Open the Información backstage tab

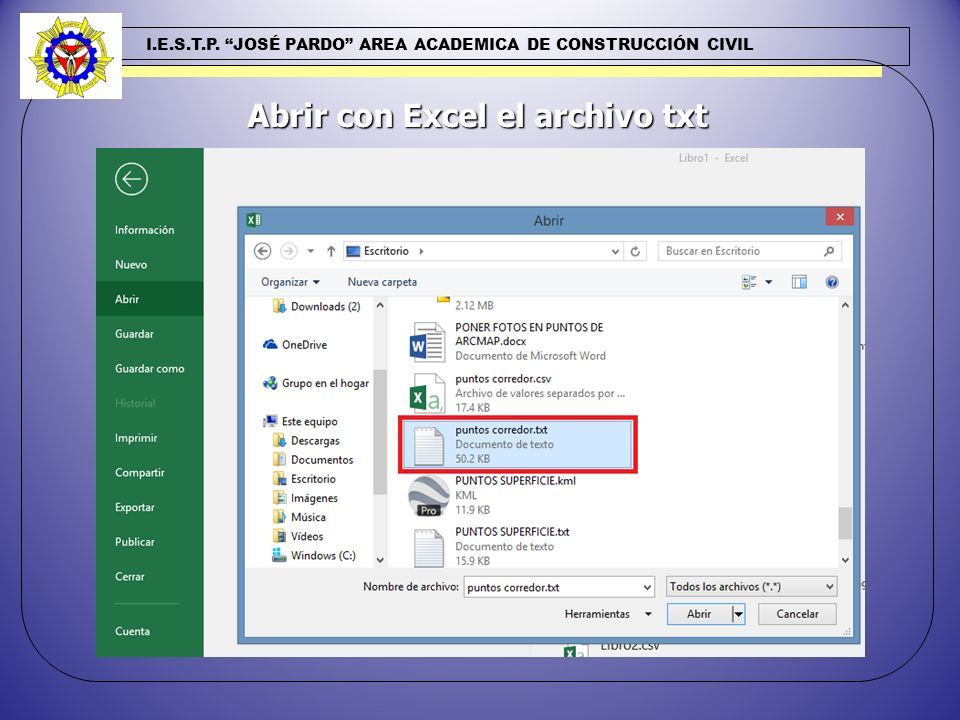(144, 230)
